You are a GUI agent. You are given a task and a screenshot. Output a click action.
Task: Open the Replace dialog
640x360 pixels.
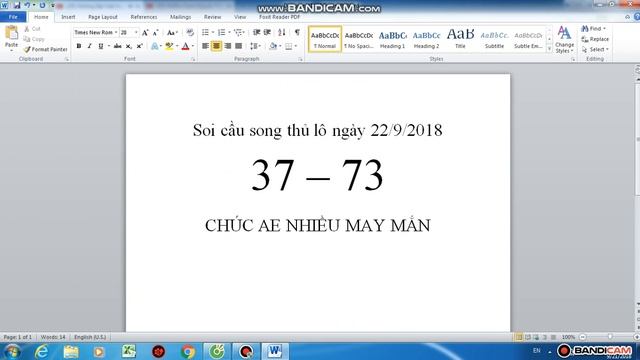(x=595, y=39)
